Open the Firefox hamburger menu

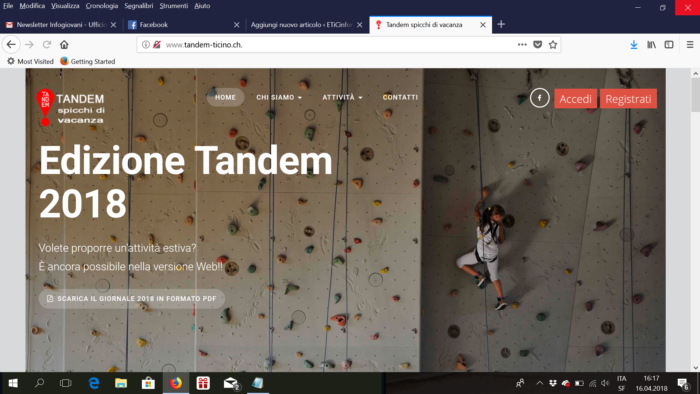click(690, 45)
